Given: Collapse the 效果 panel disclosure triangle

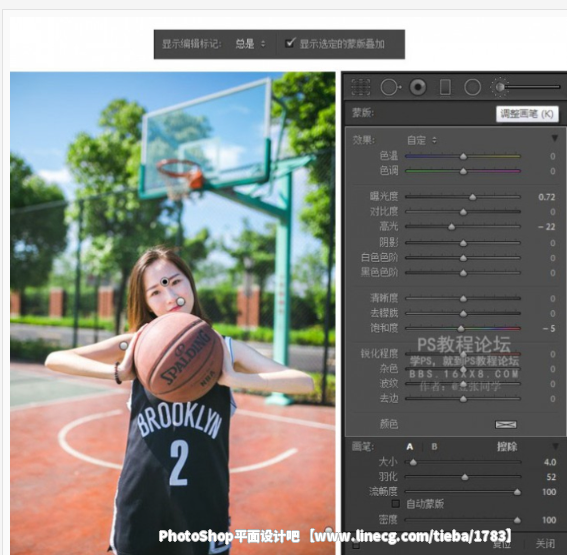Looking at the screenshot, I should click(554, 138).
